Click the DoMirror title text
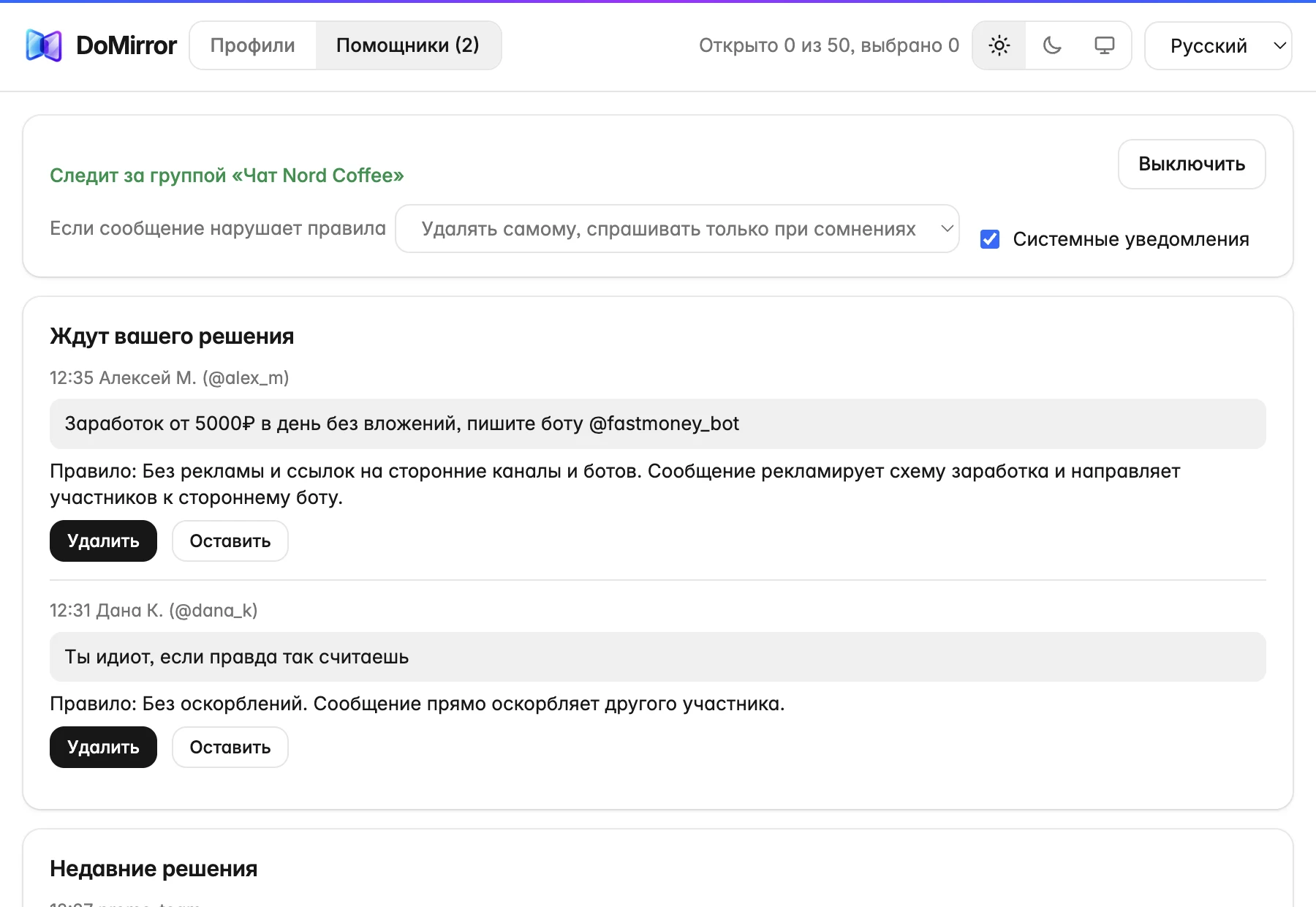The width and height of the screenshot is (1316, 907). pyautogui.click(x=126, y=45)
